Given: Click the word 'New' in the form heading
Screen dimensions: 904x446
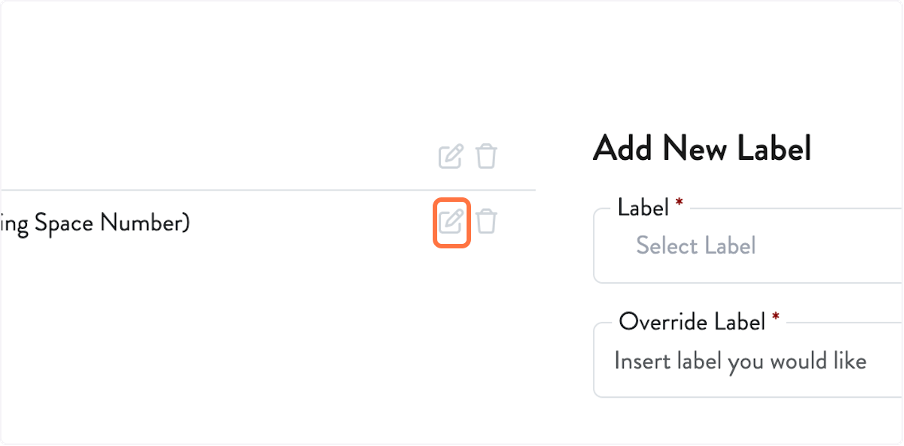Looking at the screenshot, I should [x=692, y=149].
